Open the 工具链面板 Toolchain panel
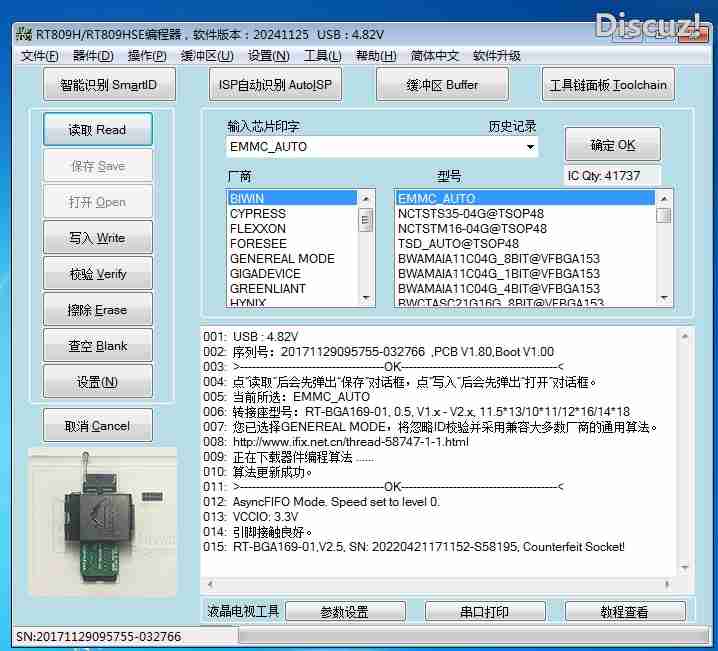Viewport: 718px width, 651px height. 608,85
